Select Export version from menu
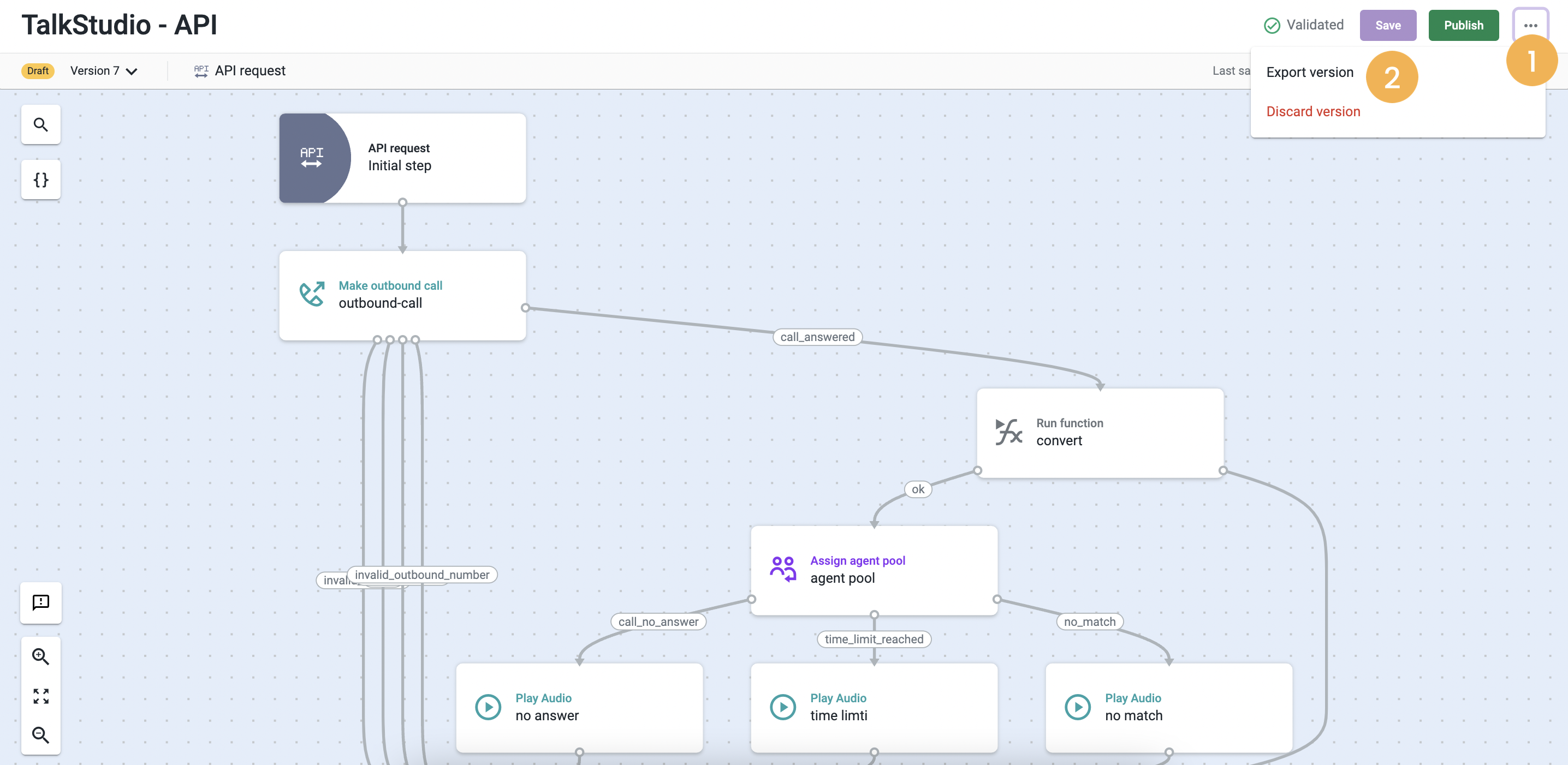The height and width of the screenshot is (765, 1568). click(x=1309, y=73)
